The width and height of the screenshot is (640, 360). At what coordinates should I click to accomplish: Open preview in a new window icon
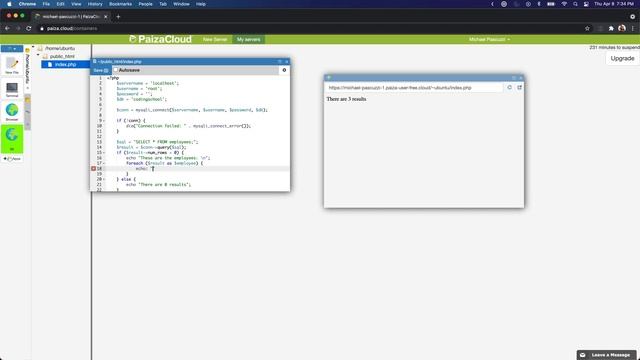click(x=519, y=87)
